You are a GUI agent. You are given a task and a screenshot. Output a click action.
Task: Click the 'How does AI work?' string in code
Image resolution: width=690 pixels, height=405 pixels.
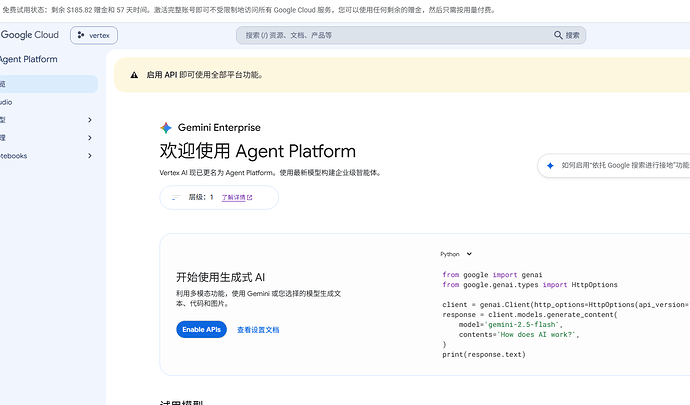tap(536, 335)
